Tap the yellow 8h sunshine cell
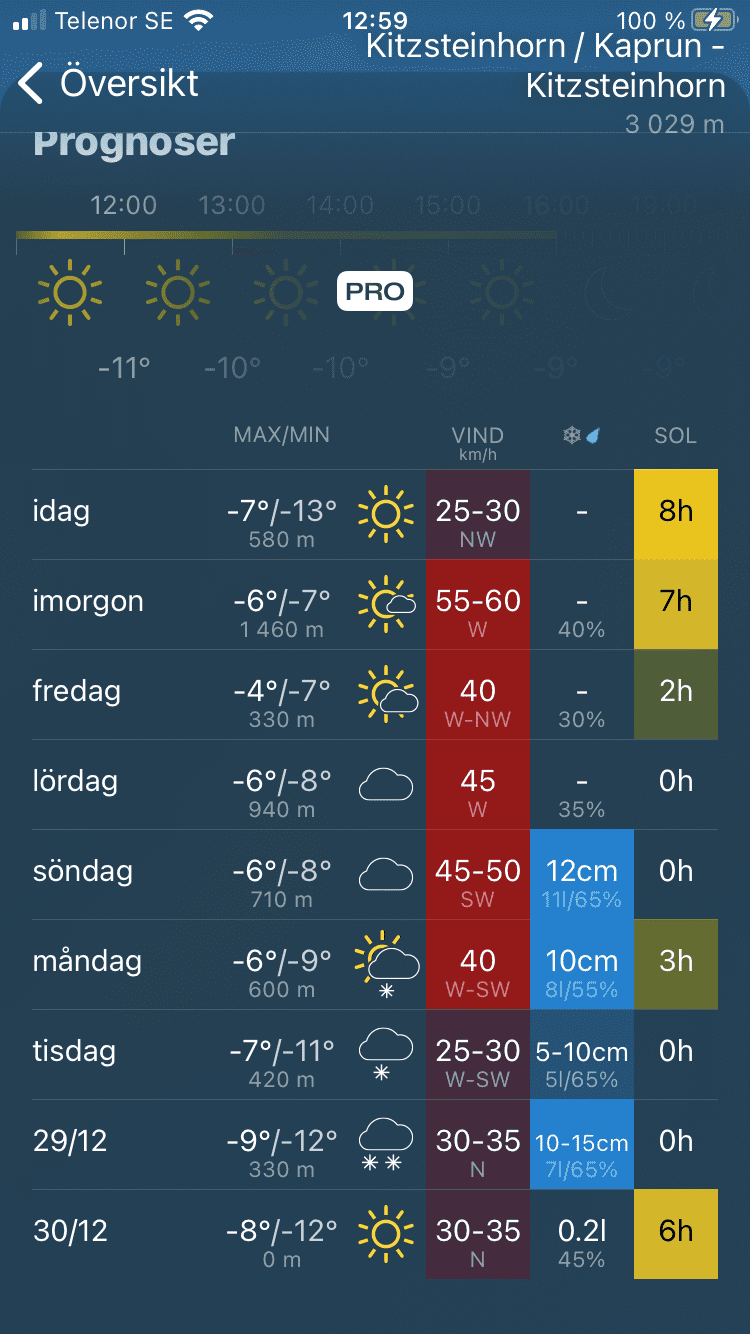The image size is (750, 1334). coord(676,514)
